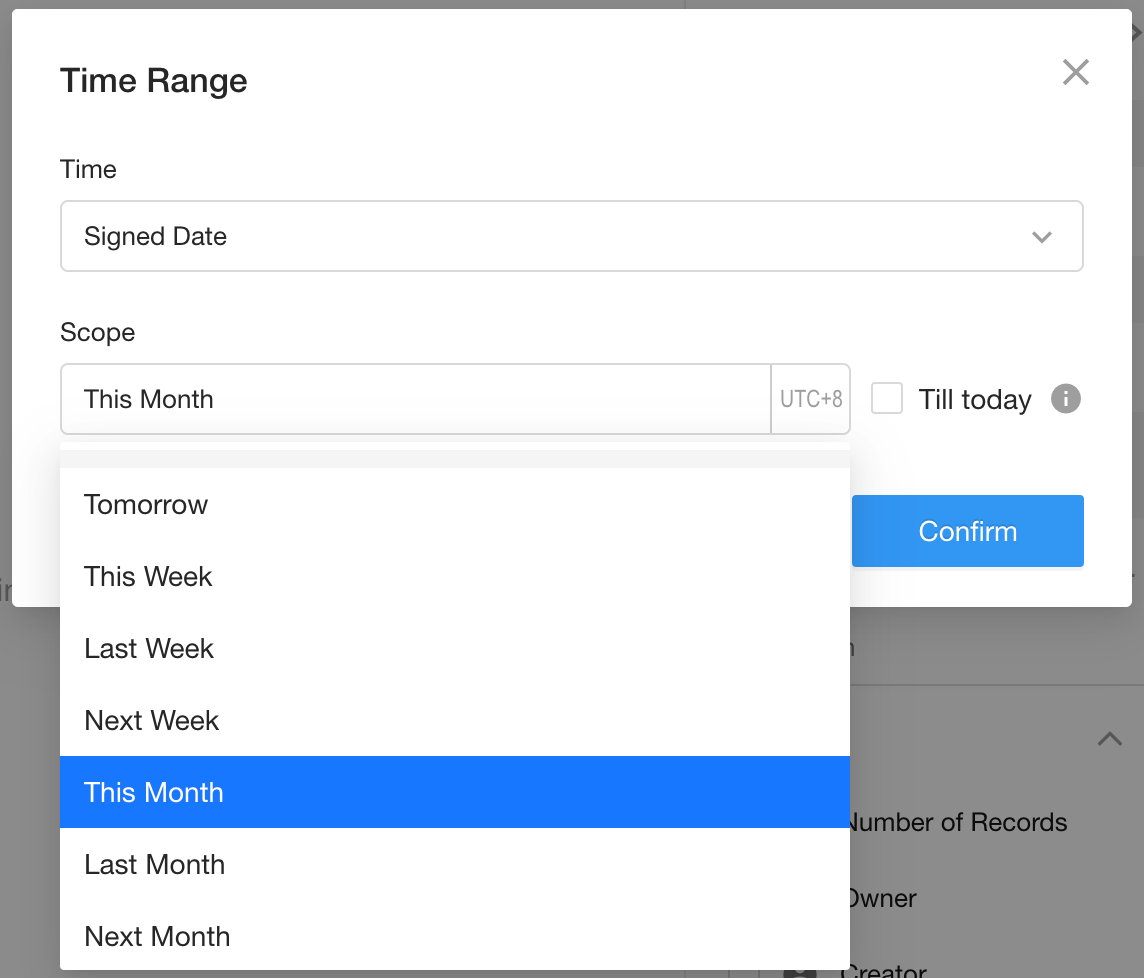Click the info icon beside Till today

click(1066, 399)
